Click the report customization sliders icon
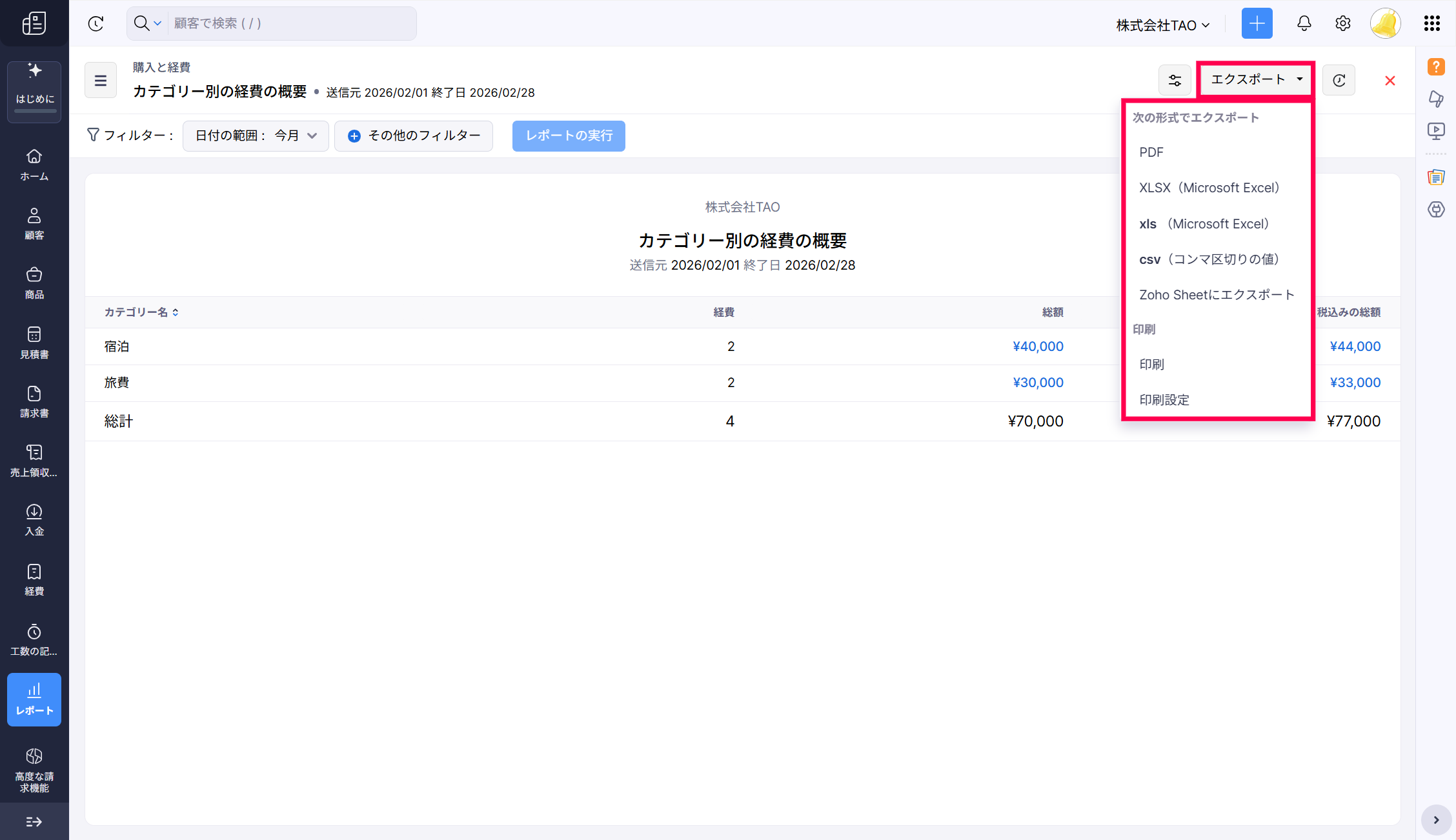Image resolution: width=1456 pixels, height=840 pixels. coord(1175,81)
